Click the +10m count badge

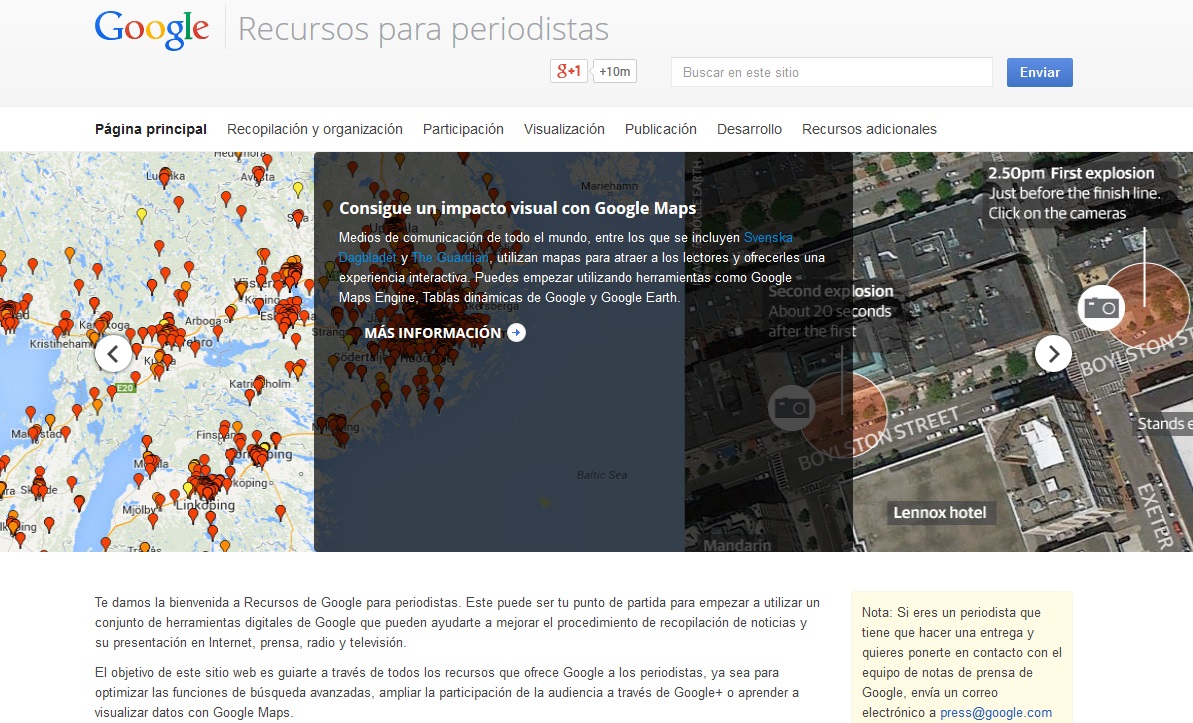click(615, 72)
